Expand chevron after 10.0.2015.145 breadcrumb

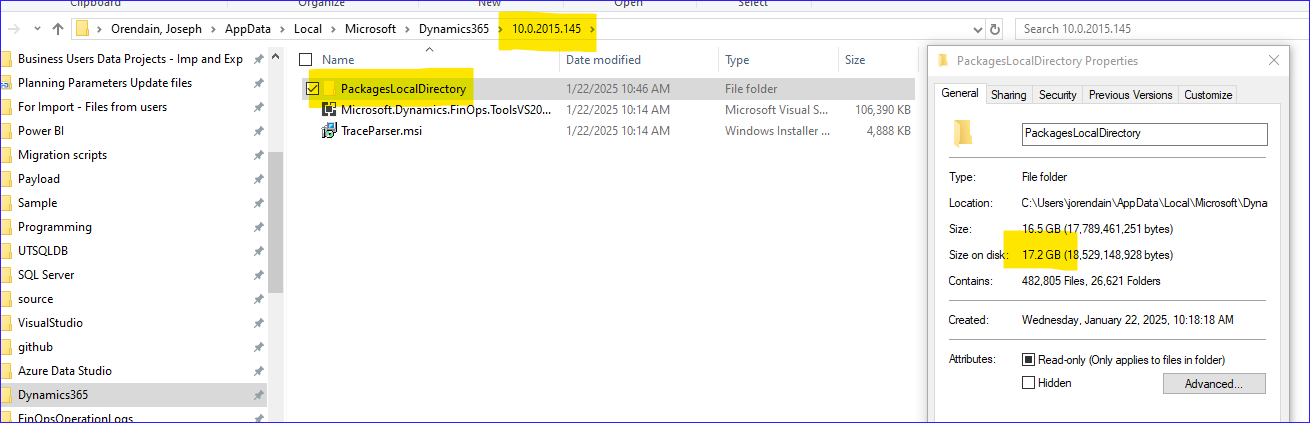[592, 29]
